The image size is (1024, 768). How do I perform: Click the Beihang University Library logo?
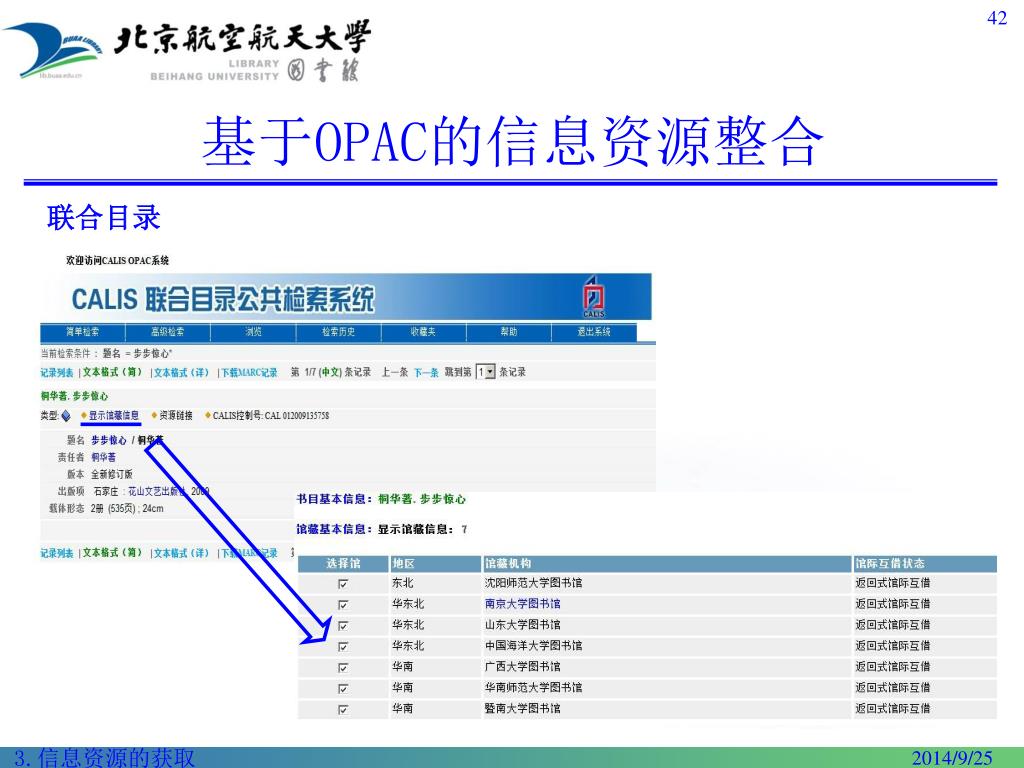(x=187, y=51)
